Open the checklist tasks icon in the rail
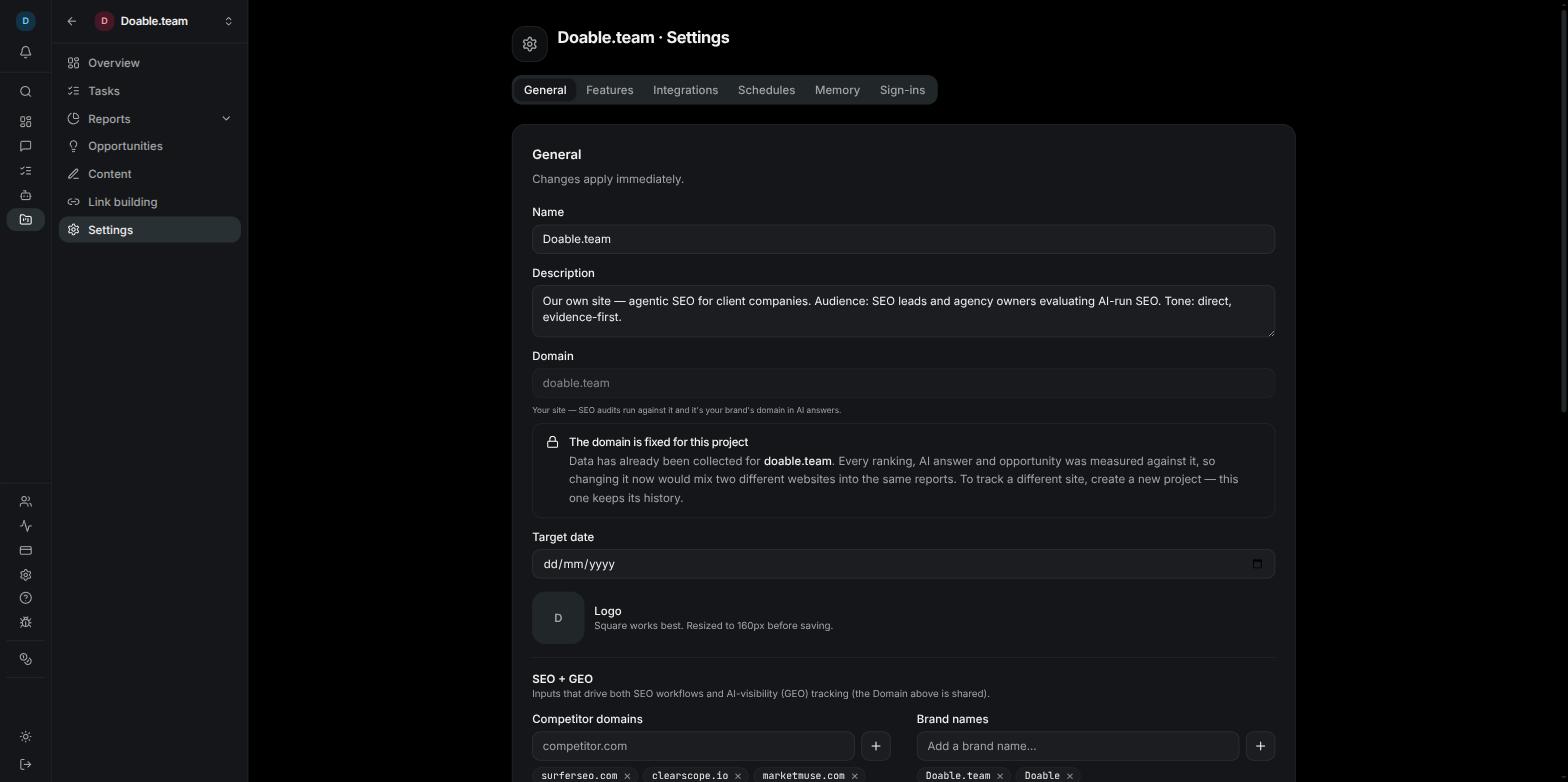Screen dimensions: 1568x782 tap(26, 171)
